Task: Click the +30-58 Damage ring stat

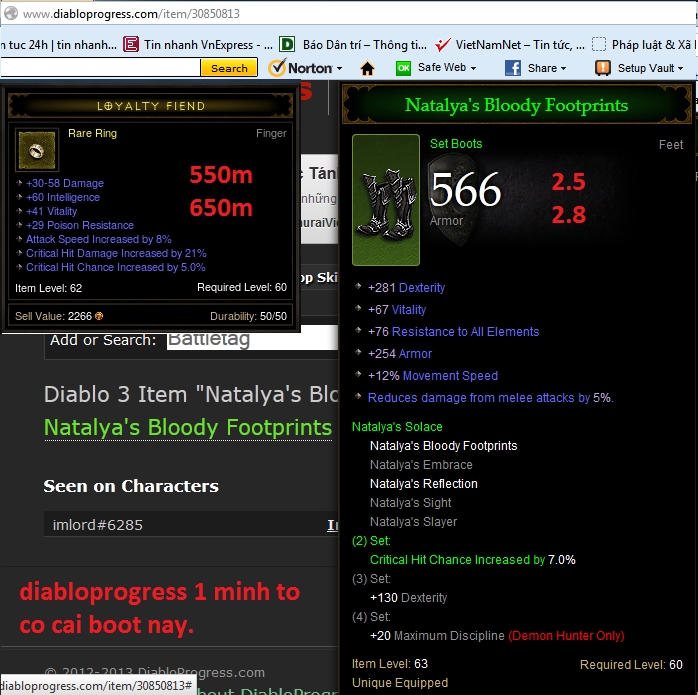Action: point(65,183)
